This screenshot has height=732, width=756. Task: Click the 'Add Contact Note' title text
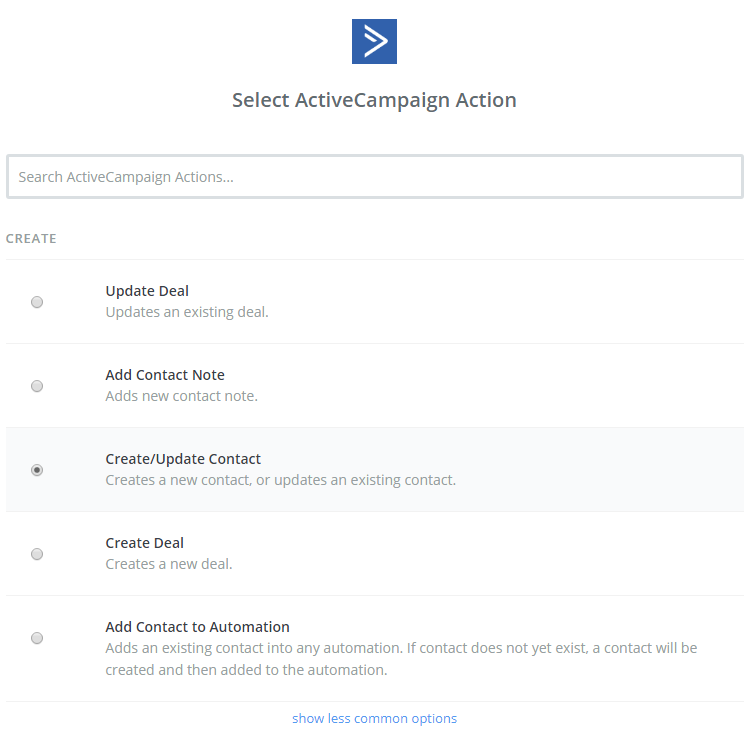(165, 375)
